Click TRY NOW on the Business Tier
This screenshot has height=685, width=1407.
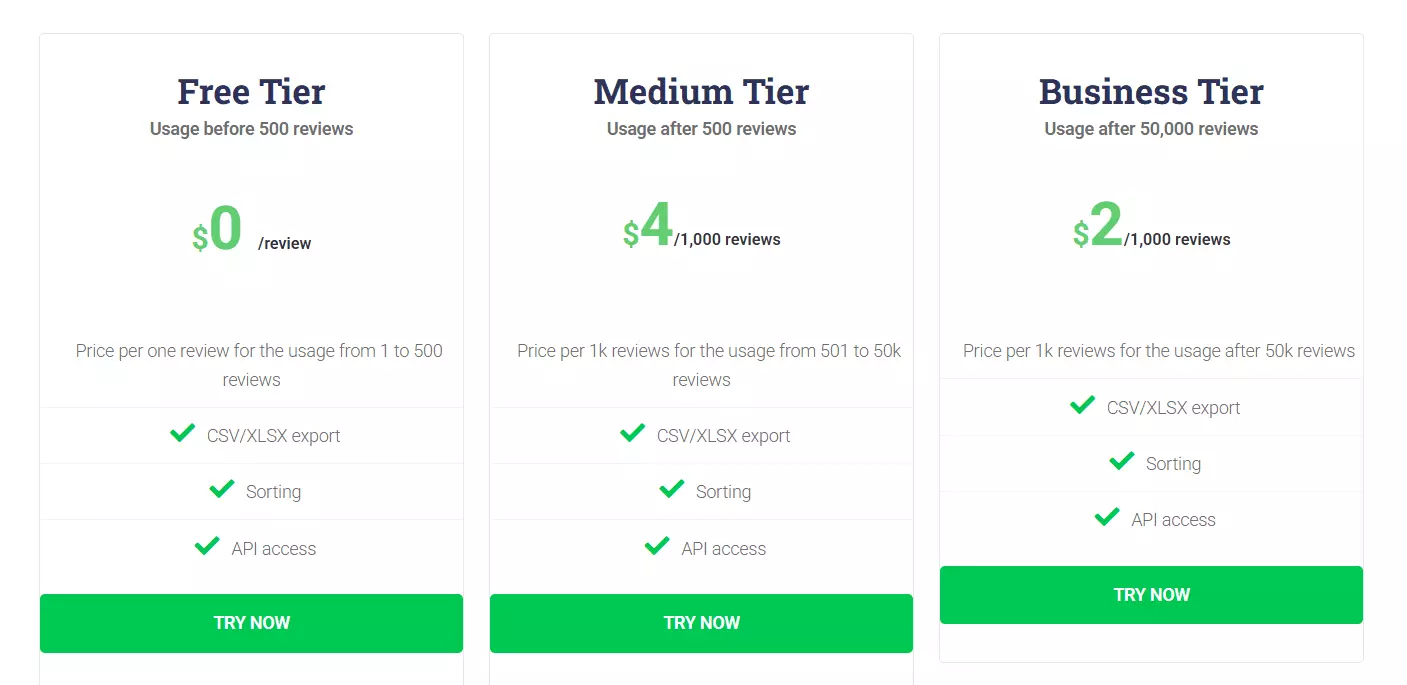pyautogui.click(x=1151, y=594)
